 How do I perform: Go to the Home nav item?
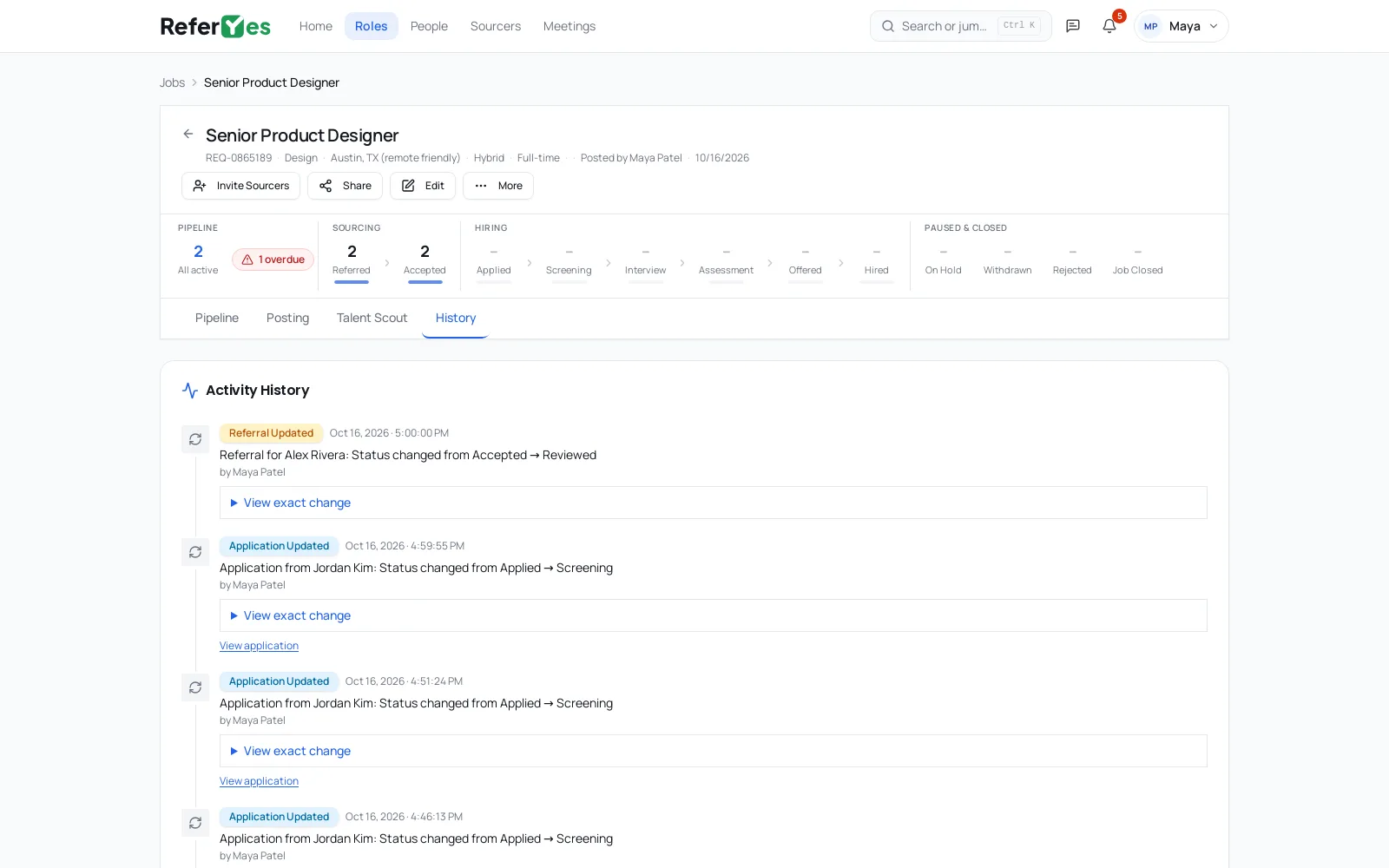[x=316, y=26]
